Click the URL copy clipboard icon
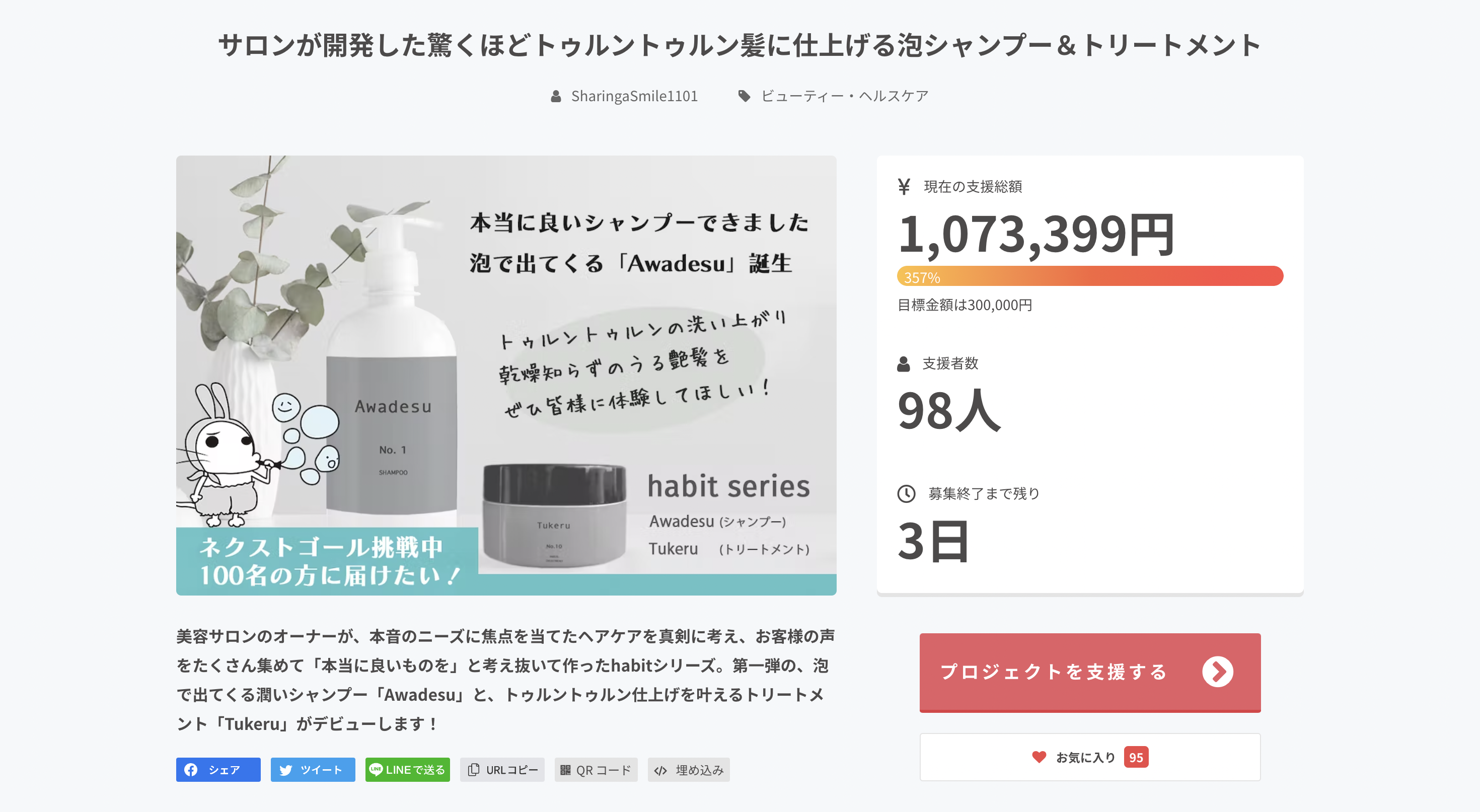 [x=473, y=770]
